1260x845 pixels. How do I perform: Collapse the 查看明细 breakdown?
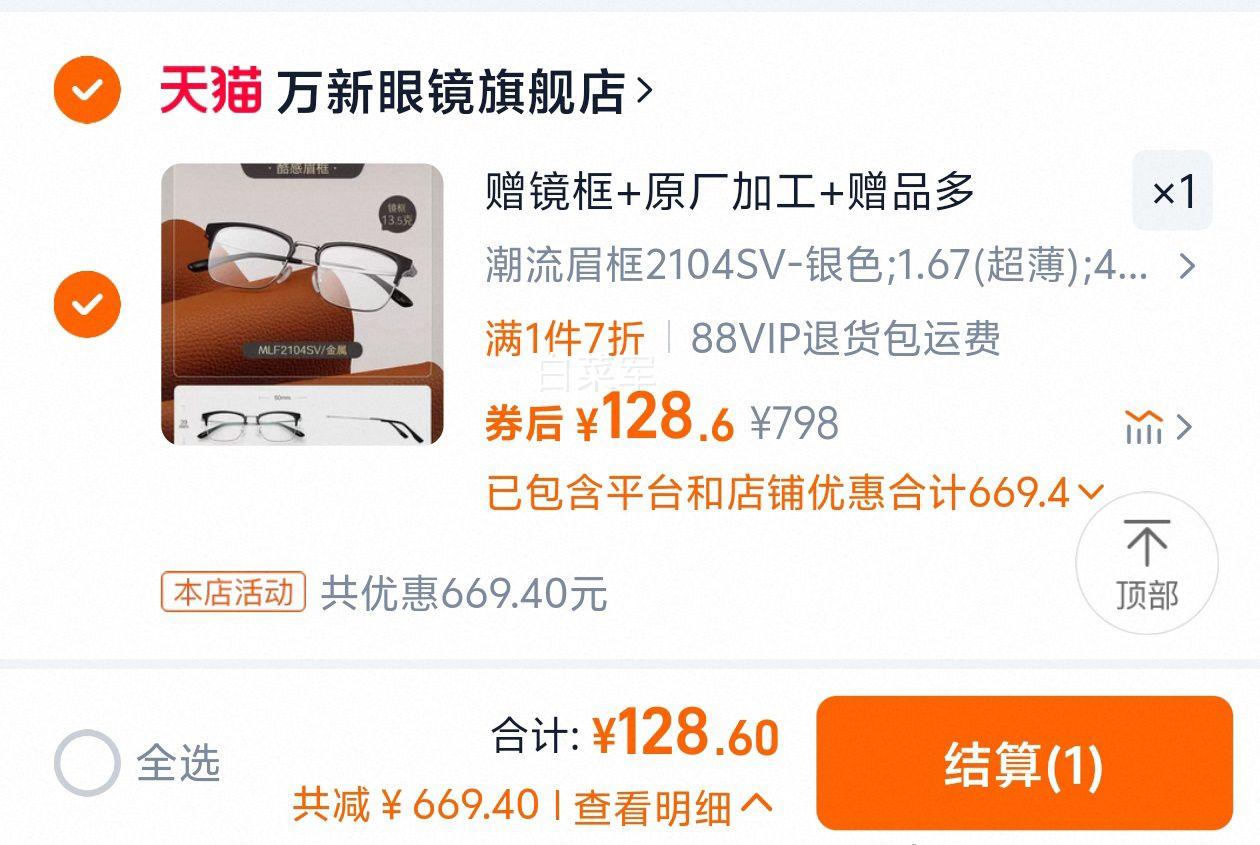tap(673, 806)
